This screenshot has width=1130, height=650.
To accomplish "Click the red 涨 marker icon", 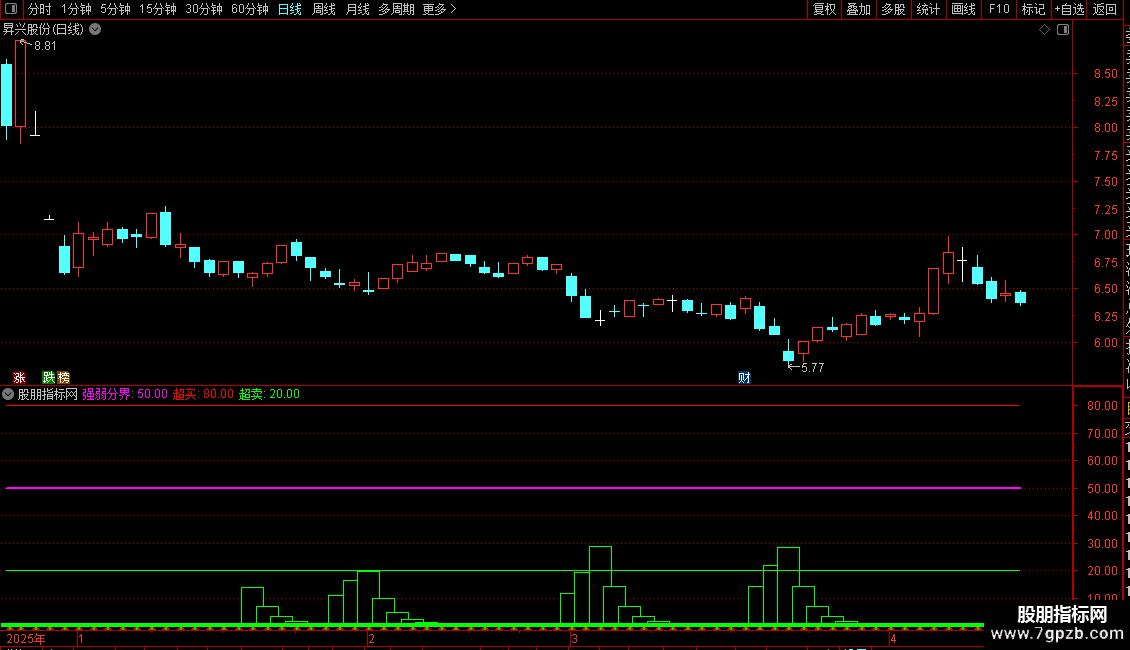I will pos(19,378).
